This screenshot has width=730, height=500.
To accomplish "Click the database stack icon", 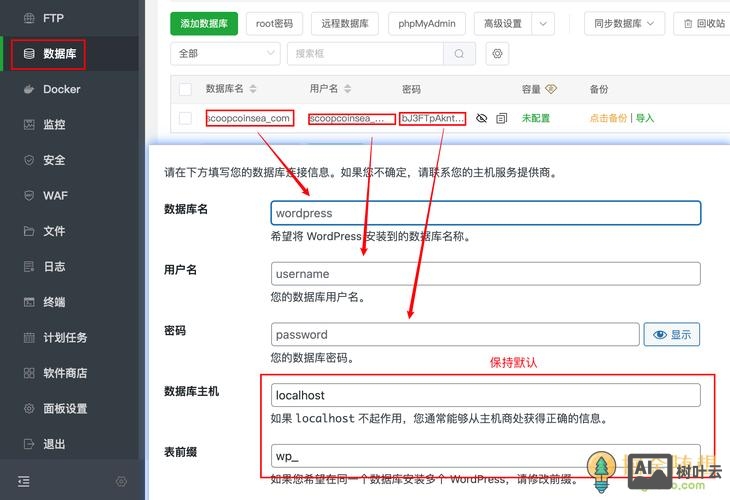I will [29, 54].
